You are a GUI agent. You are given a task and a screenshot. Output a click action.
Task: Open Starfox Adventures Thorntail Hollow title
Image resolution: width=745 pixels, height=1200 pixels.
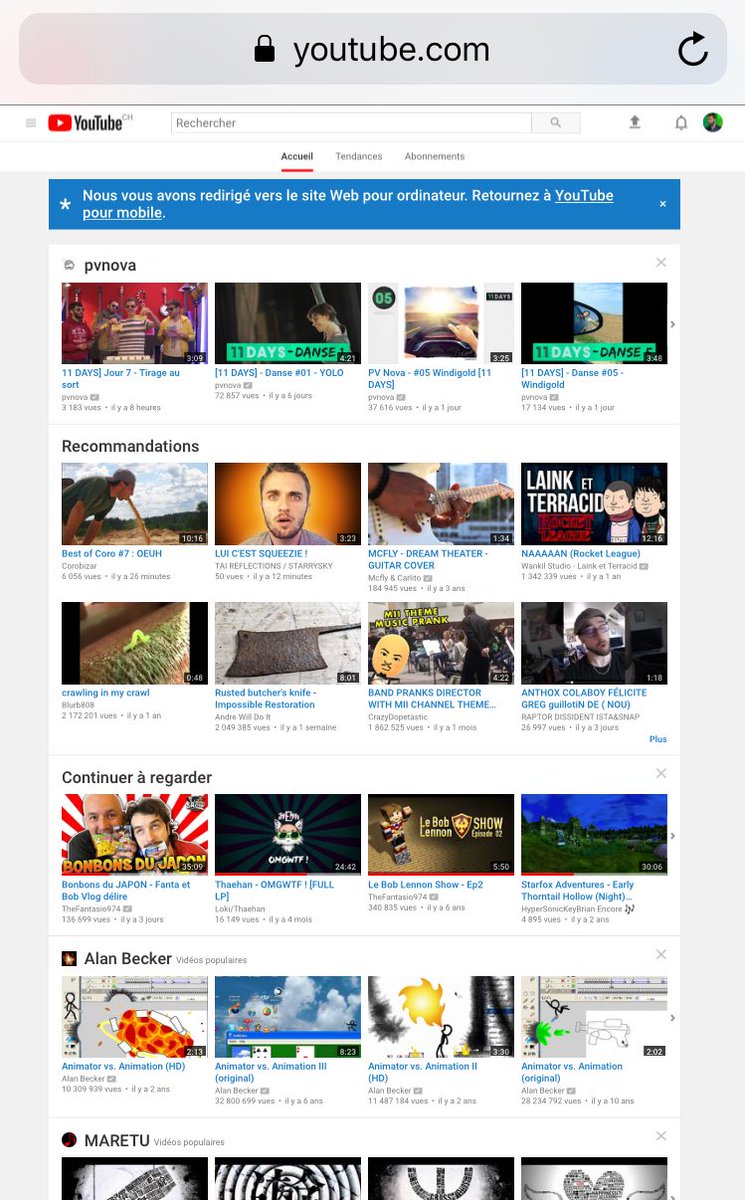pyautogui.click(x=578, y=890)
